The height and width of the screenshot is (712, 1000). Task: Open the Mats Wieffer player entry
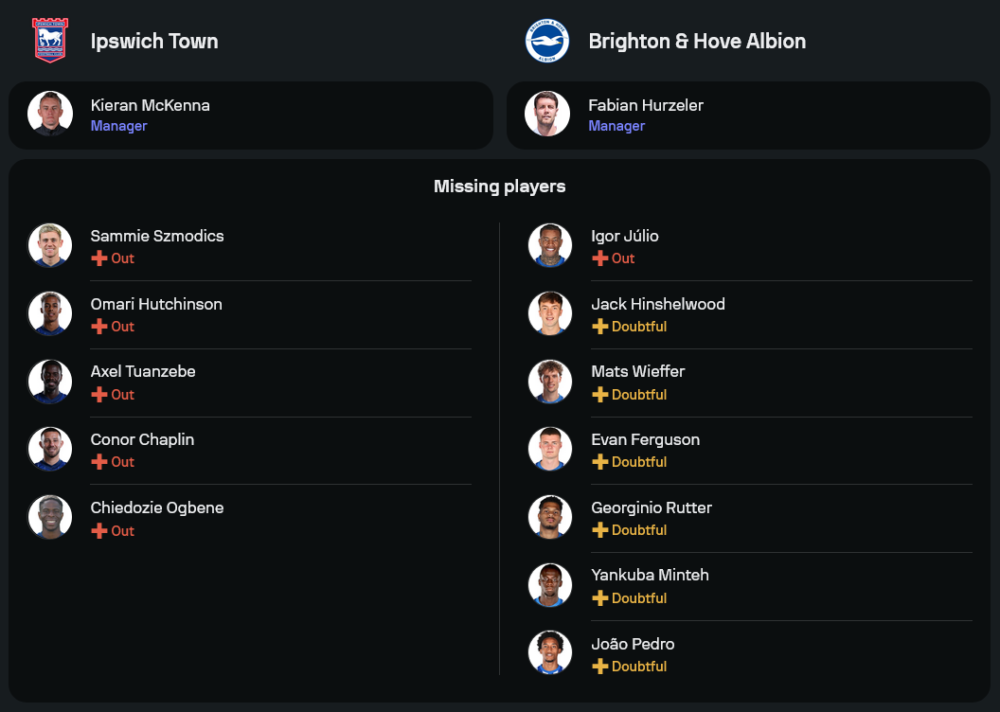click(x=638, y=371)
